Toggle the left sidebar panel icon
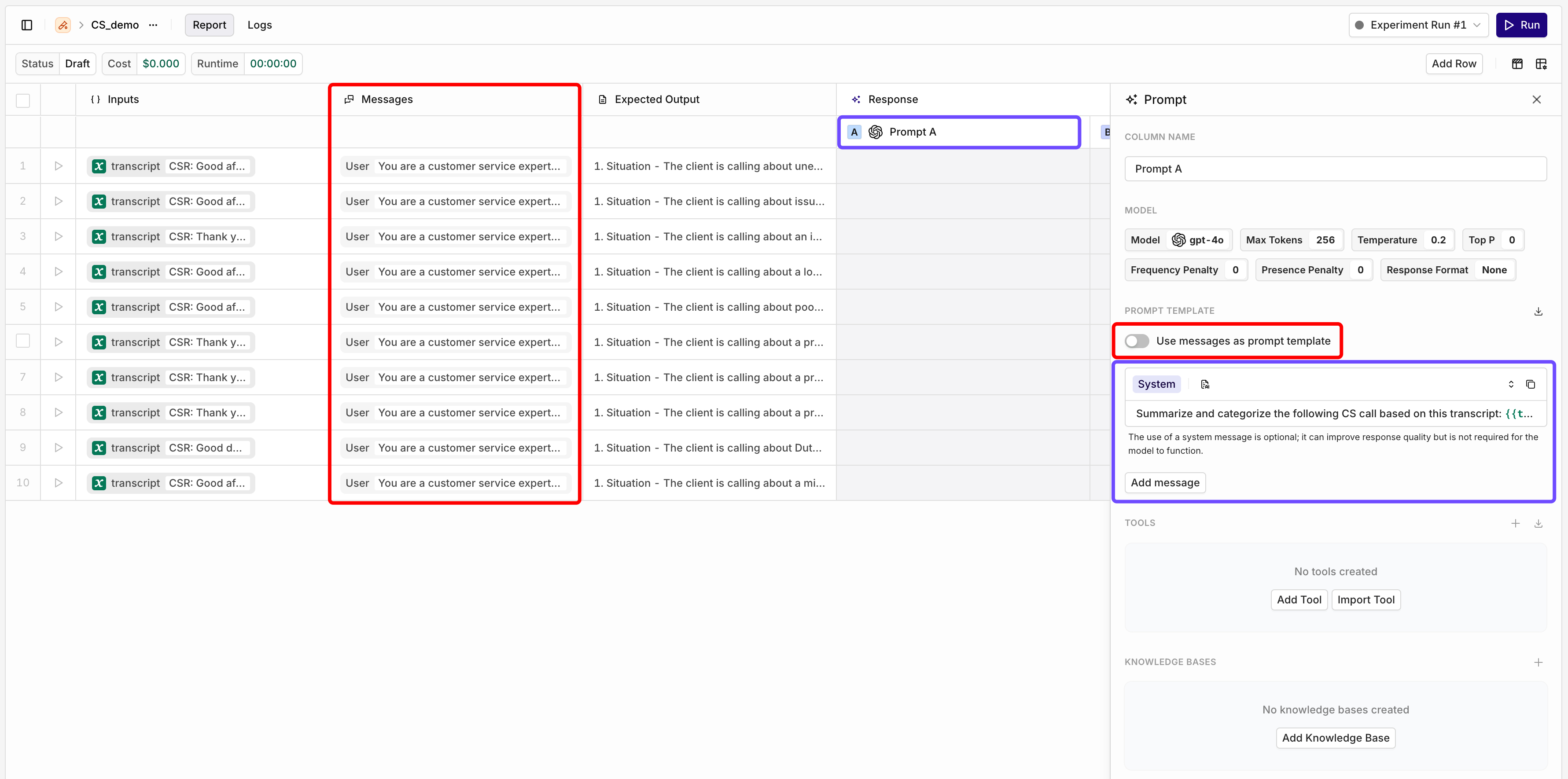The height and width of the screenshot is (779, 1568). [x=27, y=25]
